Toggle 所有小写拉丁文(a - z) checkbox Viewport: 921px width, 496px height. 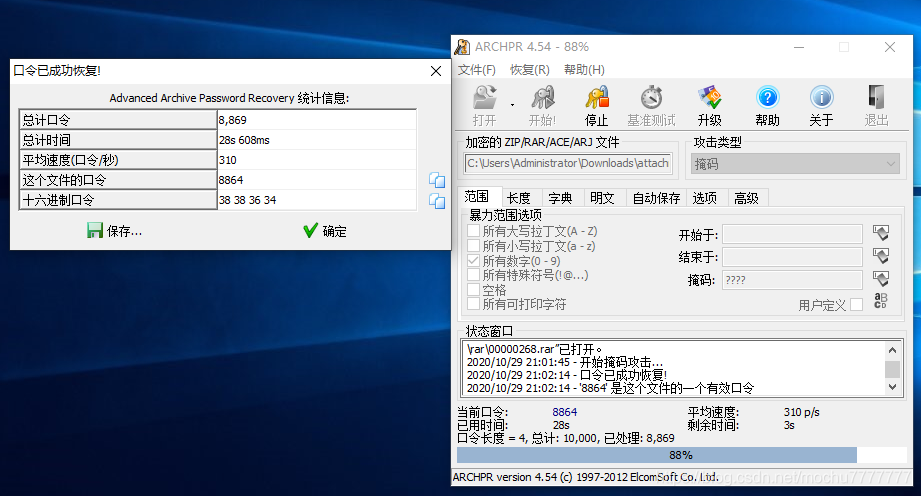(x=473, y=246)
